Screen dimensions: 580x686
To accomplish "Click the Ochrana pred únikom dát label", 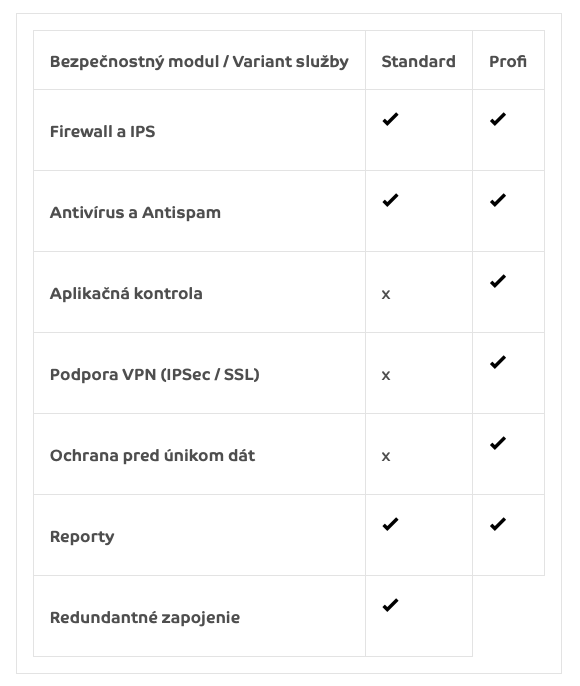I will coord(153,455).
